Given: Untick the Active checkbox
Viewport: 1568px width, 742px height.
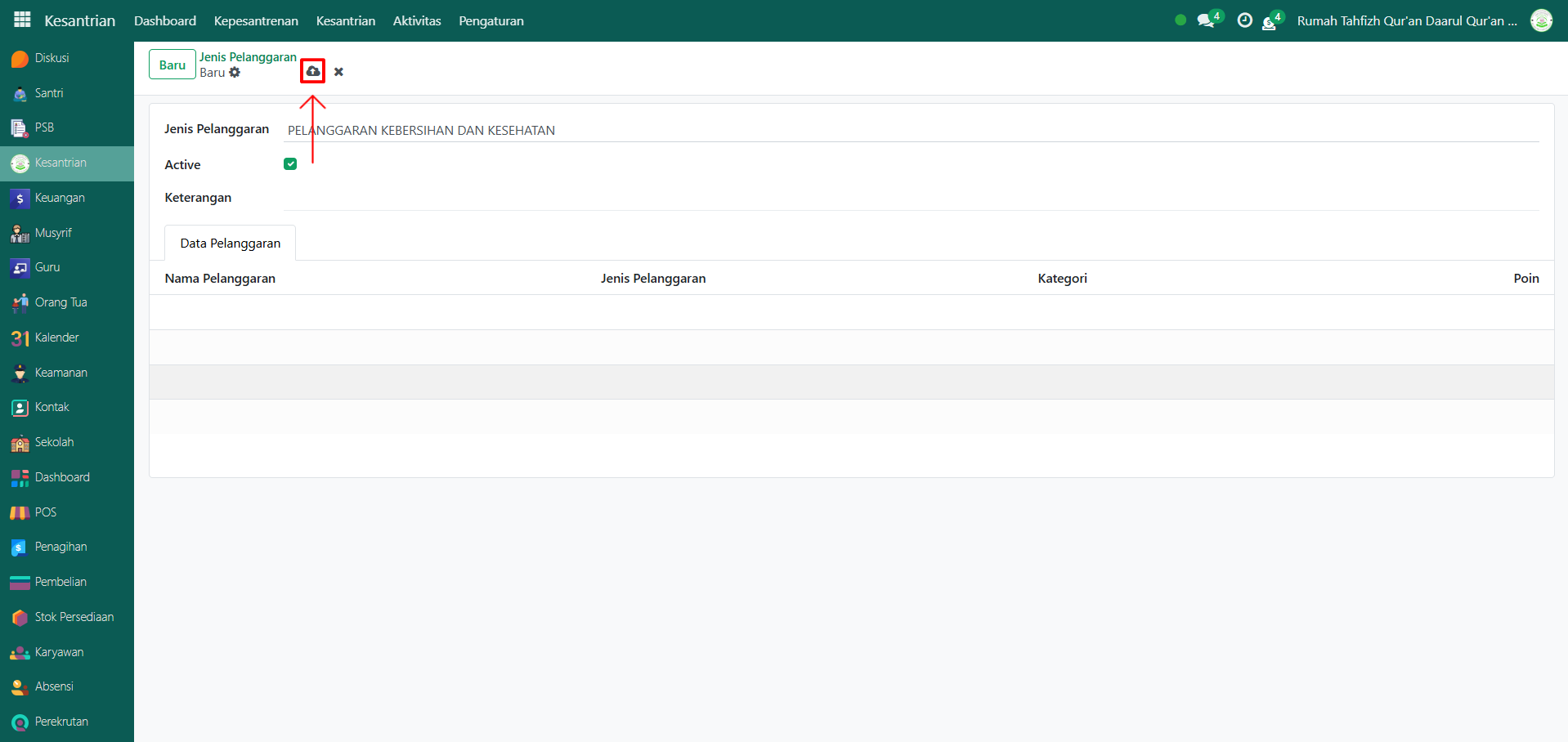Looking at the screenshot, I should 290,164.
